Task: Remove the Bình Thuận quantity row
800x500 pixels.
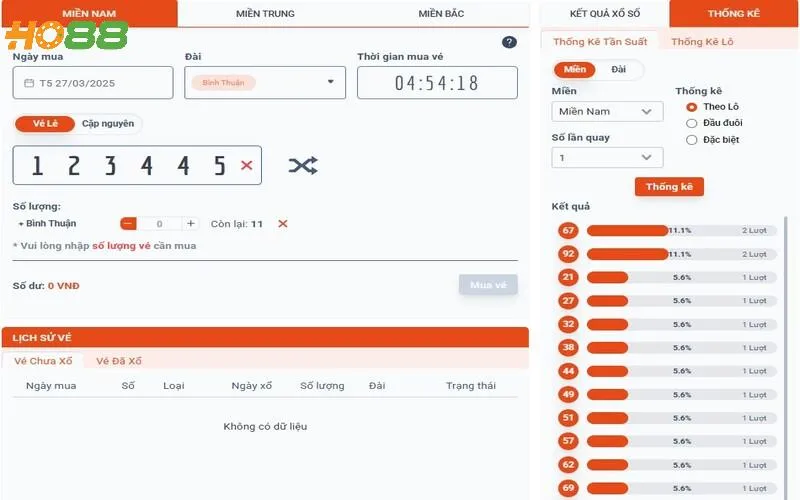Action: coord(283,224)
